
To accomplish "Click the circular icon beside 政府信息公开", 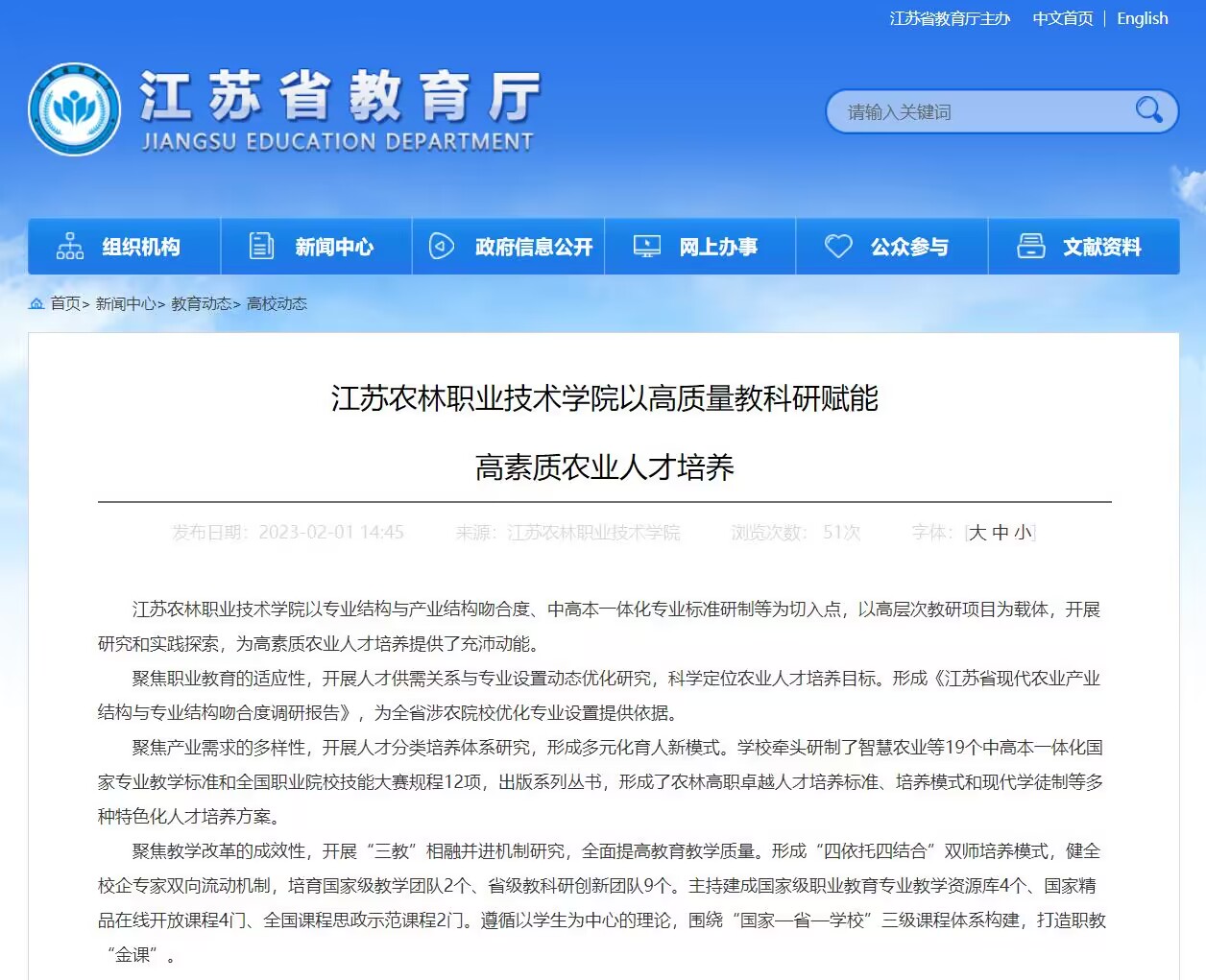I will click(x=441, y=247).
